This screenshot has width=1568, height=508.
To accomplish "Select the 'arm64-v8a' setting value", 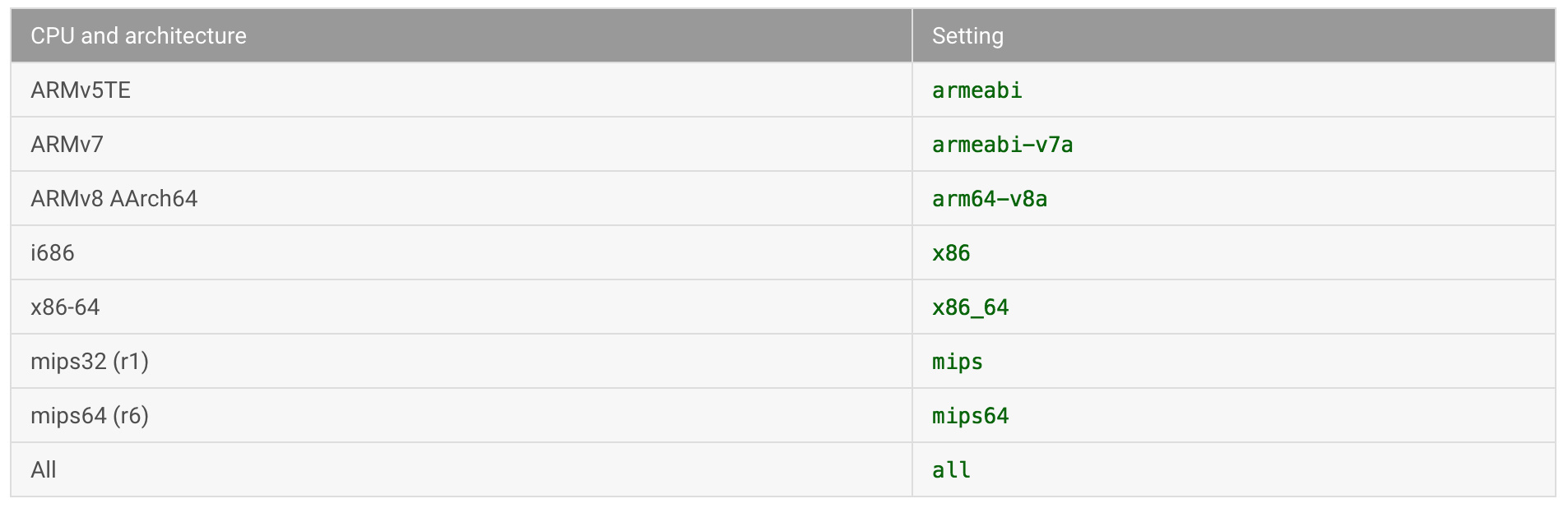I will click(989, 199).
